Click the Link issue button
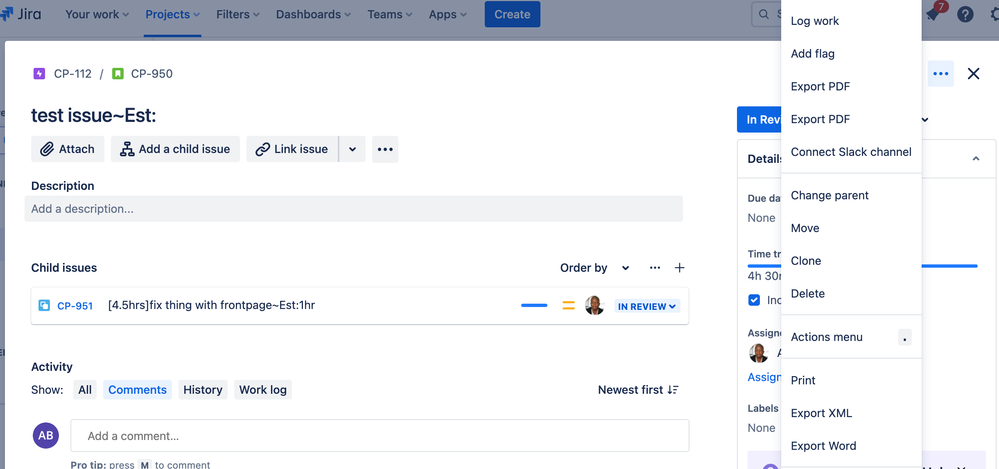999x469 pixels. [292, 149]
